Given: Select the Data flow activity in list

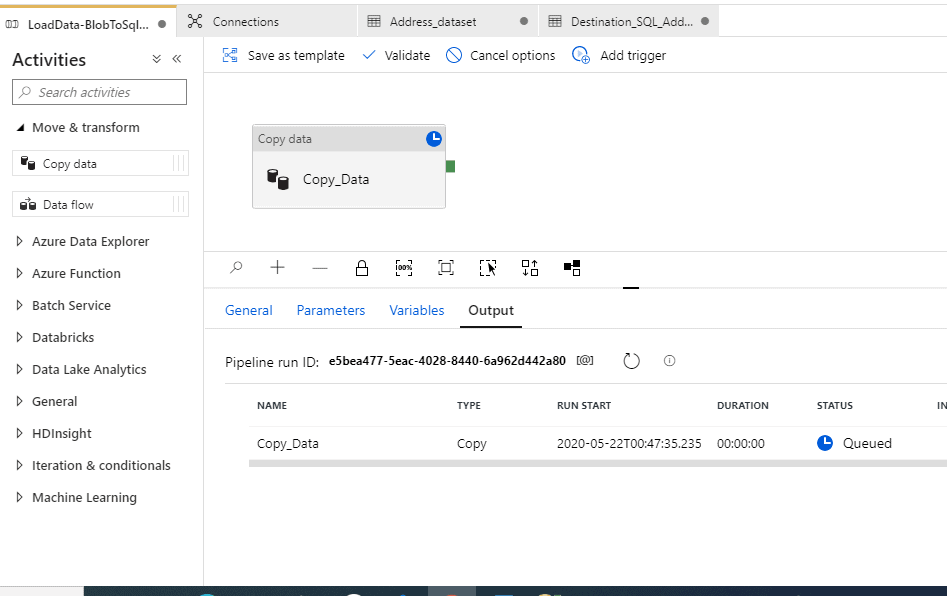Looking at the screenshot, I should click(100, 204).
